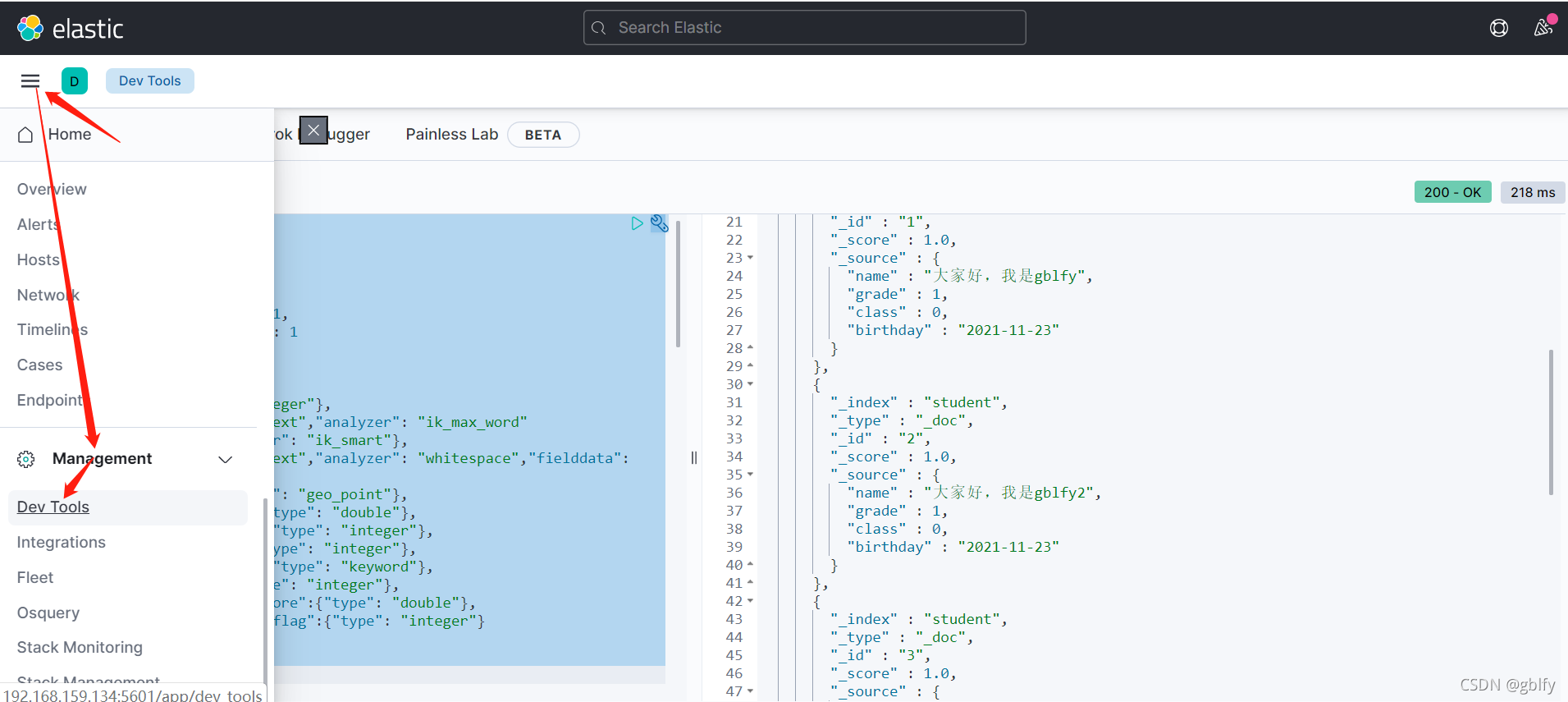This screenshot has height=702, width=1568.
Task: Click birthday "2021-11-23" on line 27
Action: 1008,330
